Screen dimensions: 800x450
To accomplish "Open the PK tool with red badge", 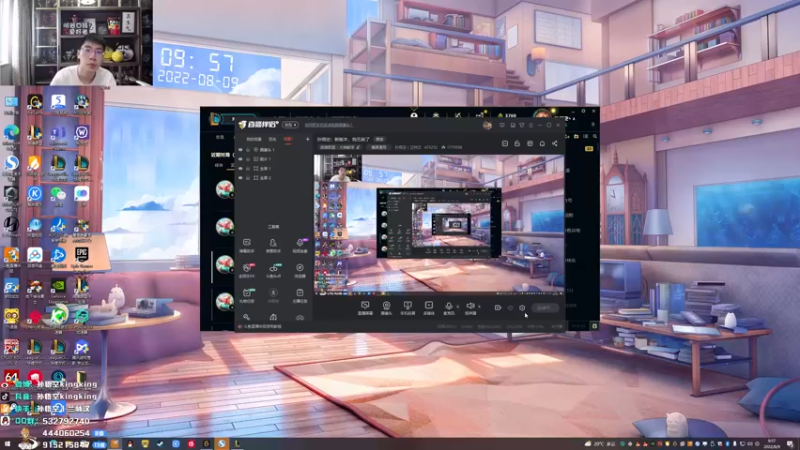I will tap(247, 270).
